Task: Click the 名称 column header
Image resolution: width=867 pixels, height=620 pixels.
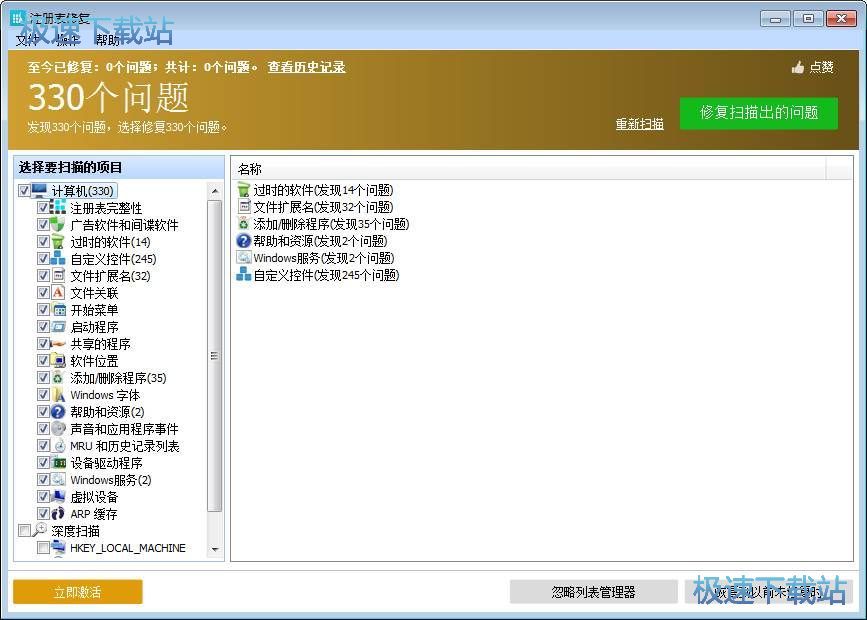Action: tap(250, 169)
